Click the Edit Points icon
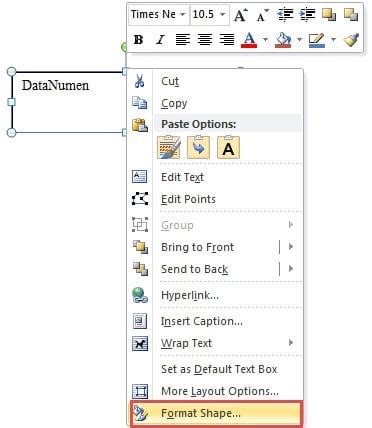The height and width of the screenshot is (428, 372). [x=140, y=199]
